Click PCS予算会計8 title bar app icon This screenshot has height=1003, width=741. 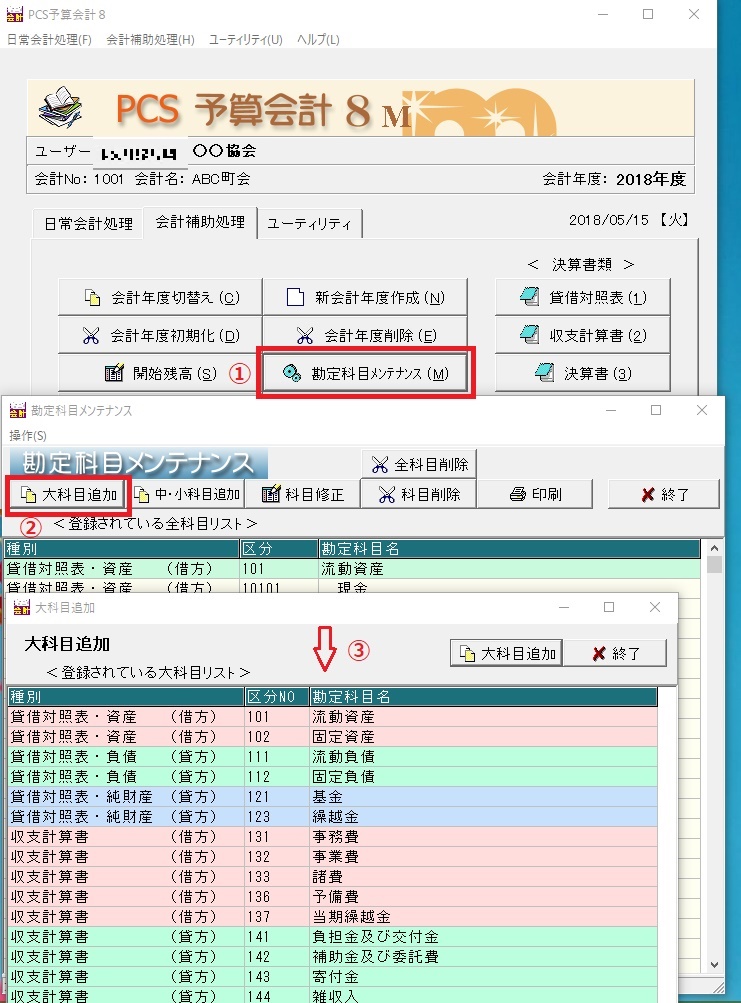click(x=15, y=13)
